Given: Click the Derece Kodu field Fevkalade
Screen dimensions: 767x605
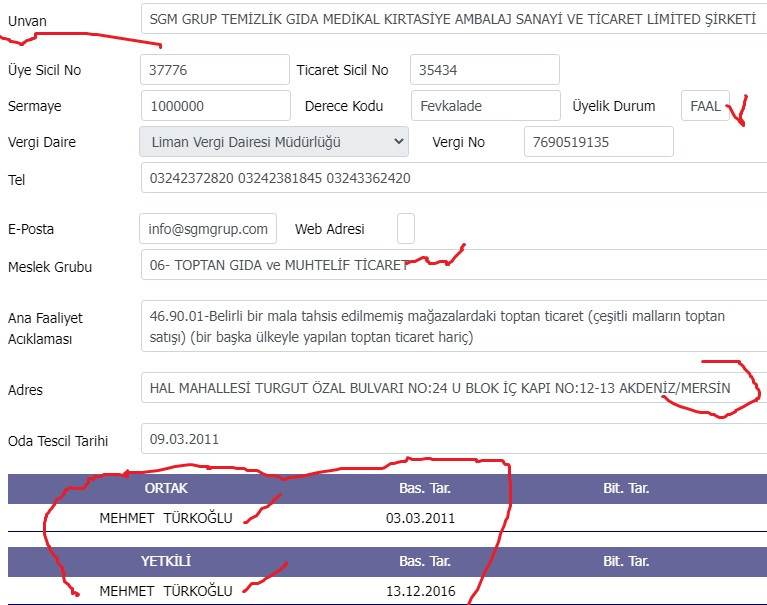Looking at the screenshot, I should pyautogui.click(x=486, y=106).
